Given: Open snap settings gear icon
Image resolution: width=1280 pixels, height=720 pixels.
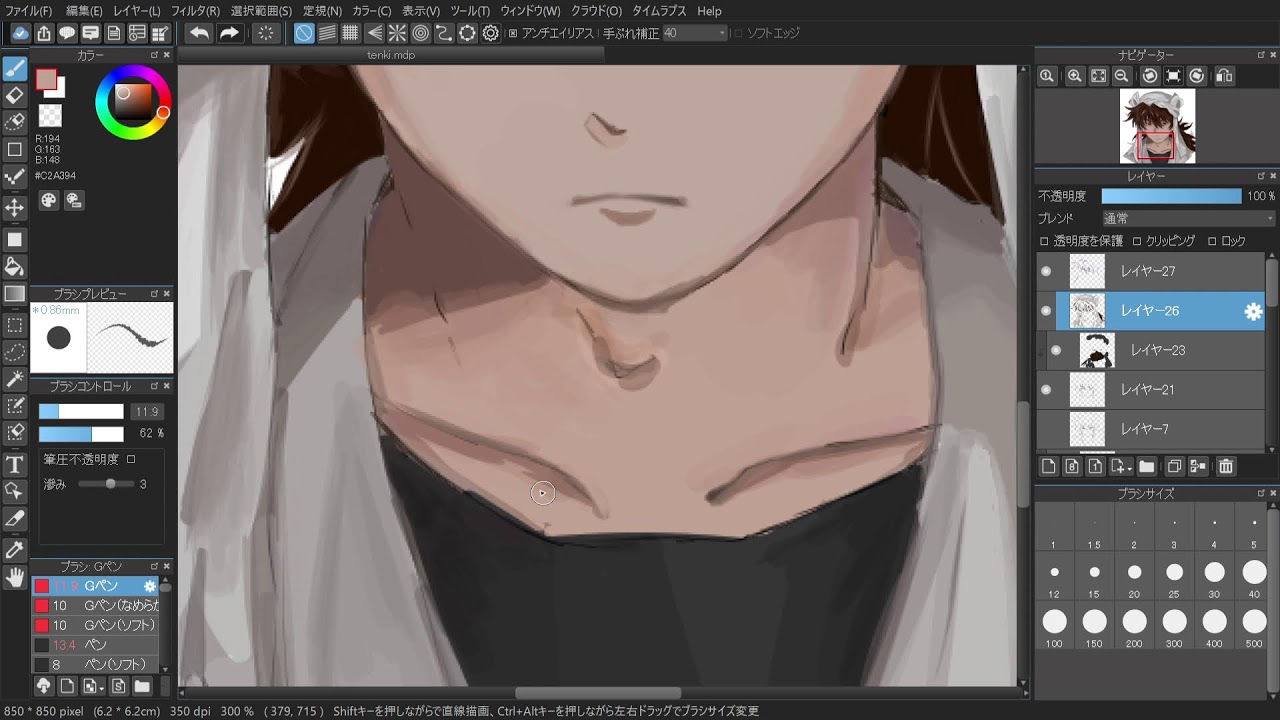Looking at the screenshot, I should (x=491, y=33).
